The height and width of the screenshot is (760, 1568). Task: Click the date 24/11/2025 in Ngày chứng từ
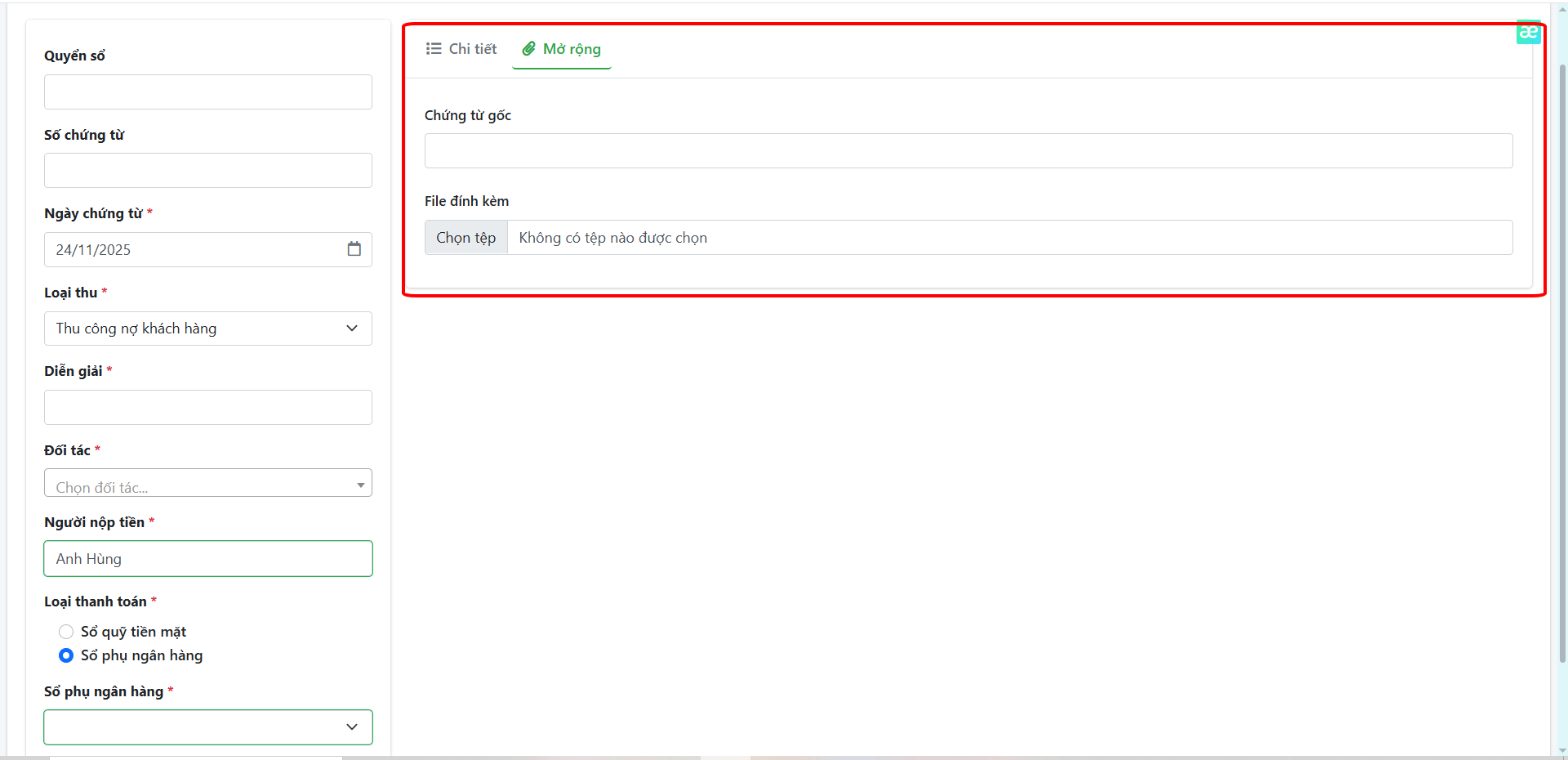(x=93, y=250)
